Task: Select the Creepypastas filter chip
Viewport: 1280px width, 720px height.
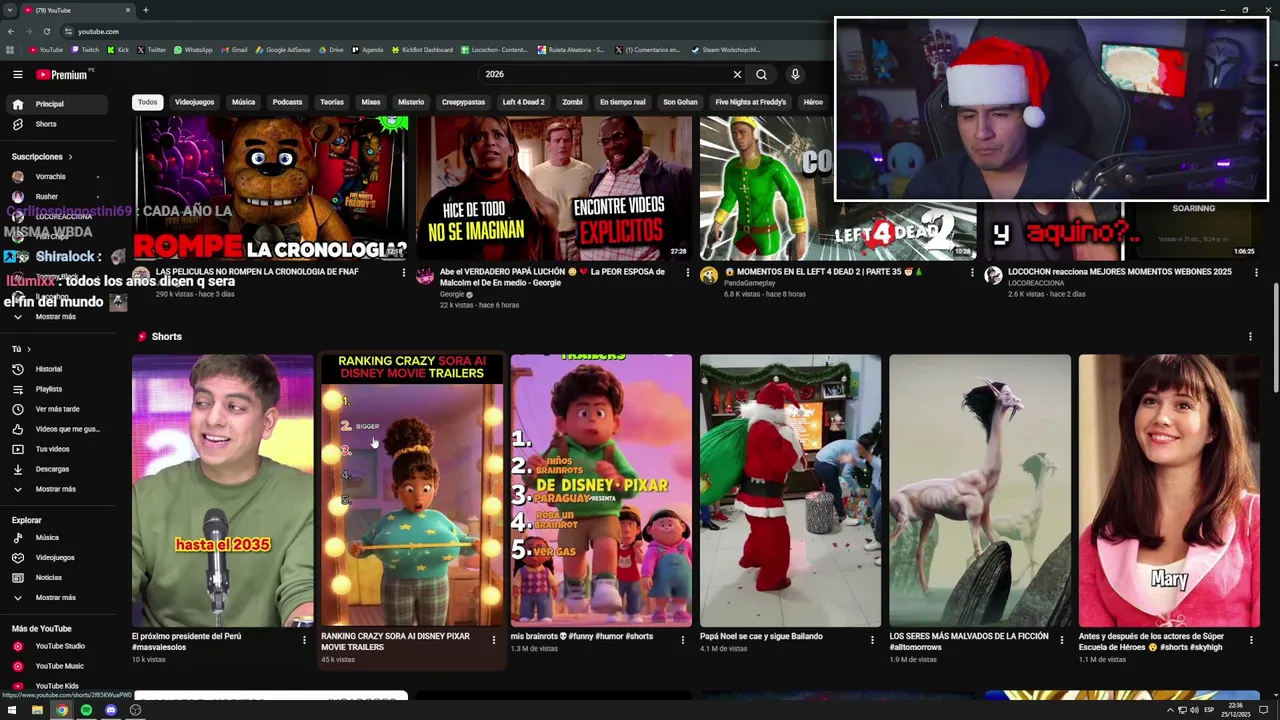Action: click(463, 102)
